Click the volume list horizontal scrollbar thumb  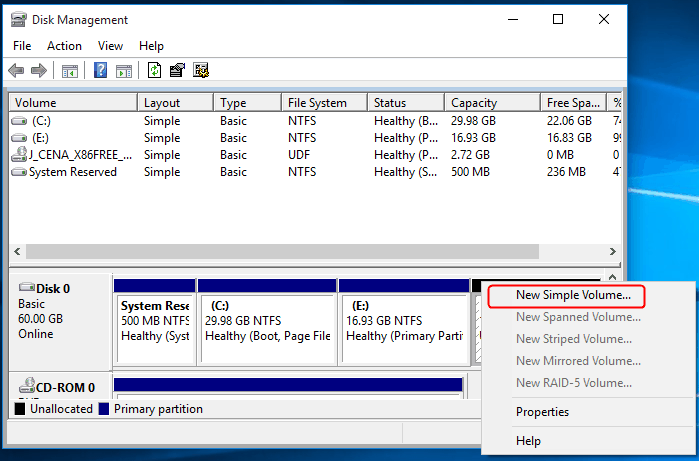click(x=282, y=251)
